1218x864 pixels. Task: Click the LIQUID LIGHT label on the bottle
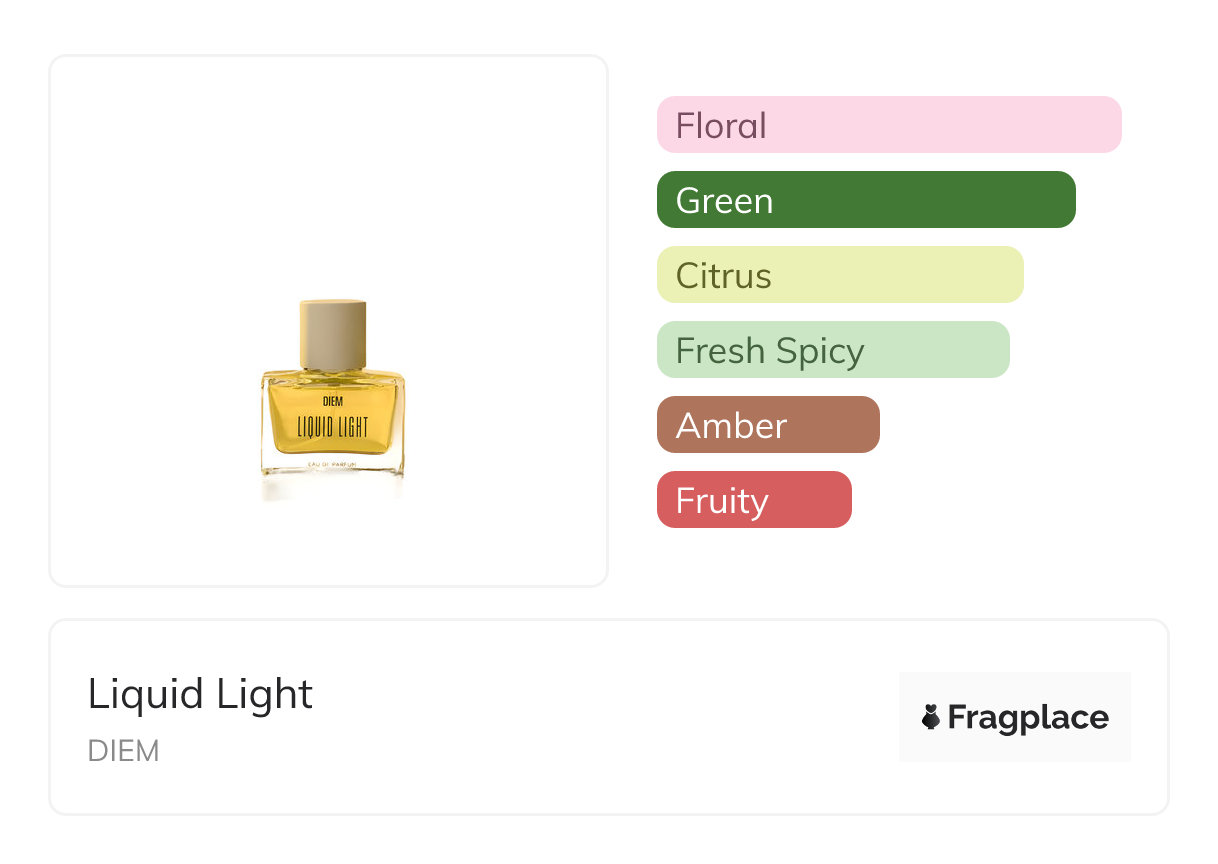point(333,427)
